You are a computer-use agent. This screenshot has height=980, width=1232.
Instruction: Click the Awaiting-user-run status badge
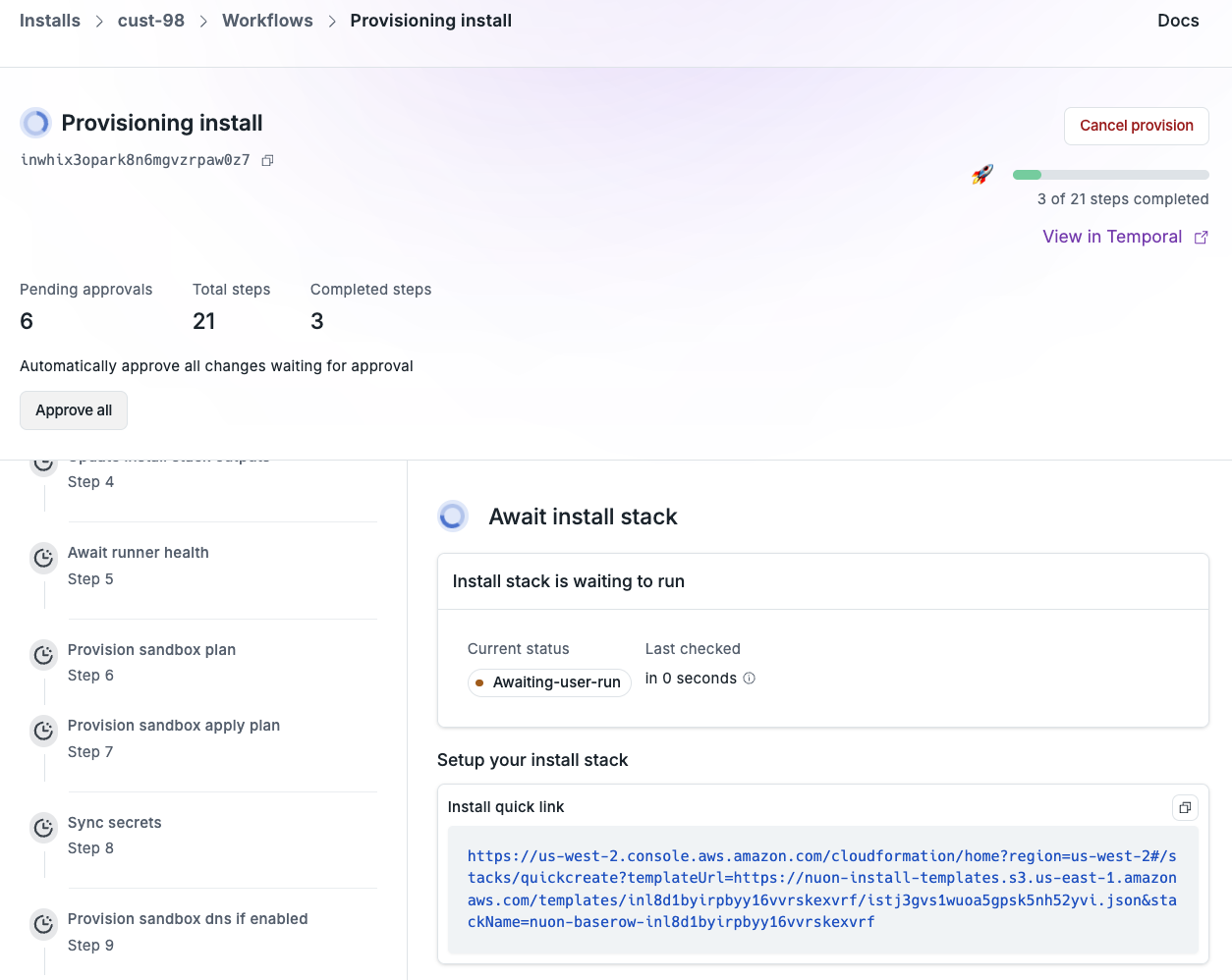(549, 681)
